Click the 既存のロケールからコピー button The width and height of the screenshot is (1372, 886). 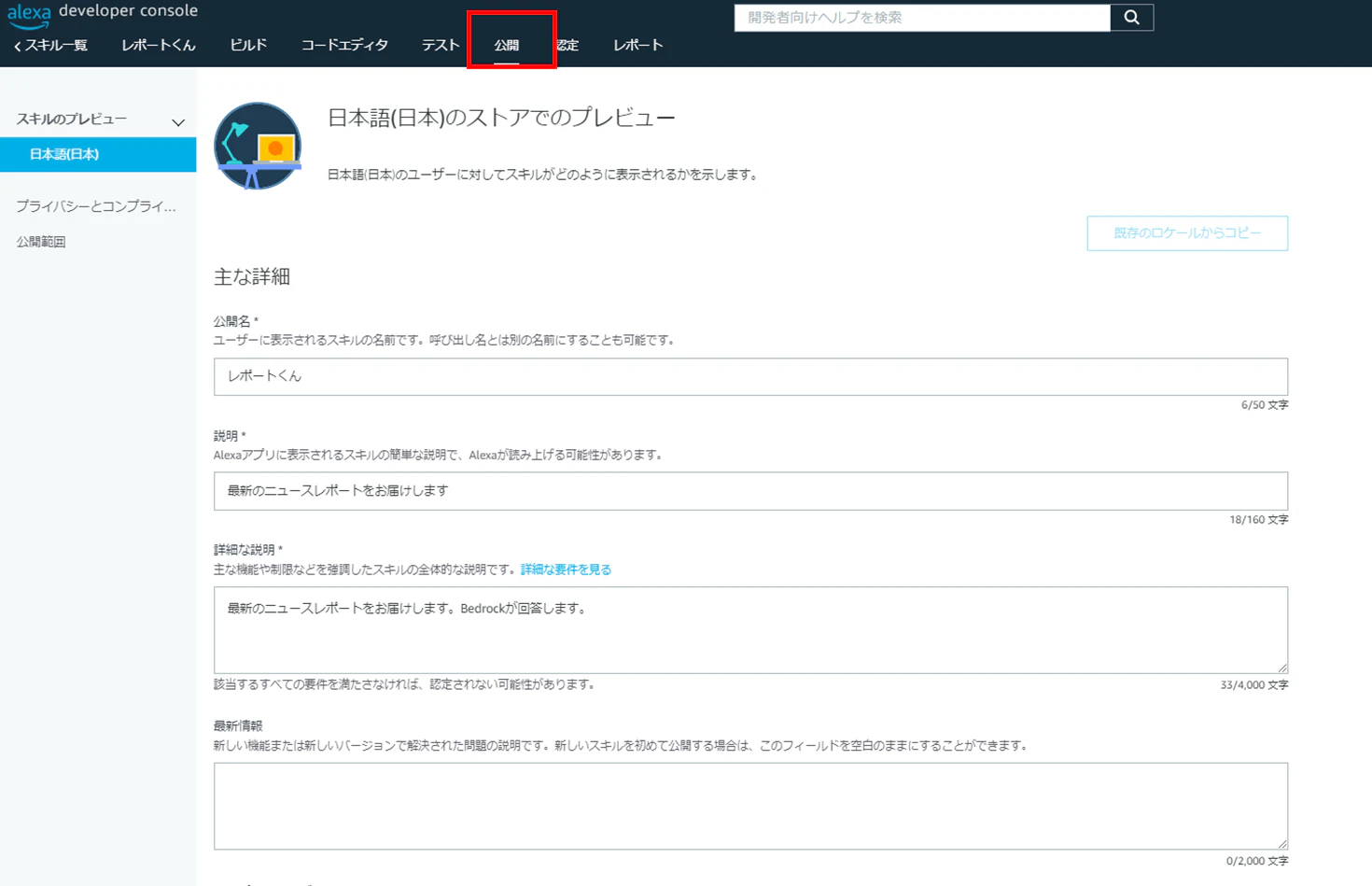[1187, 233]
